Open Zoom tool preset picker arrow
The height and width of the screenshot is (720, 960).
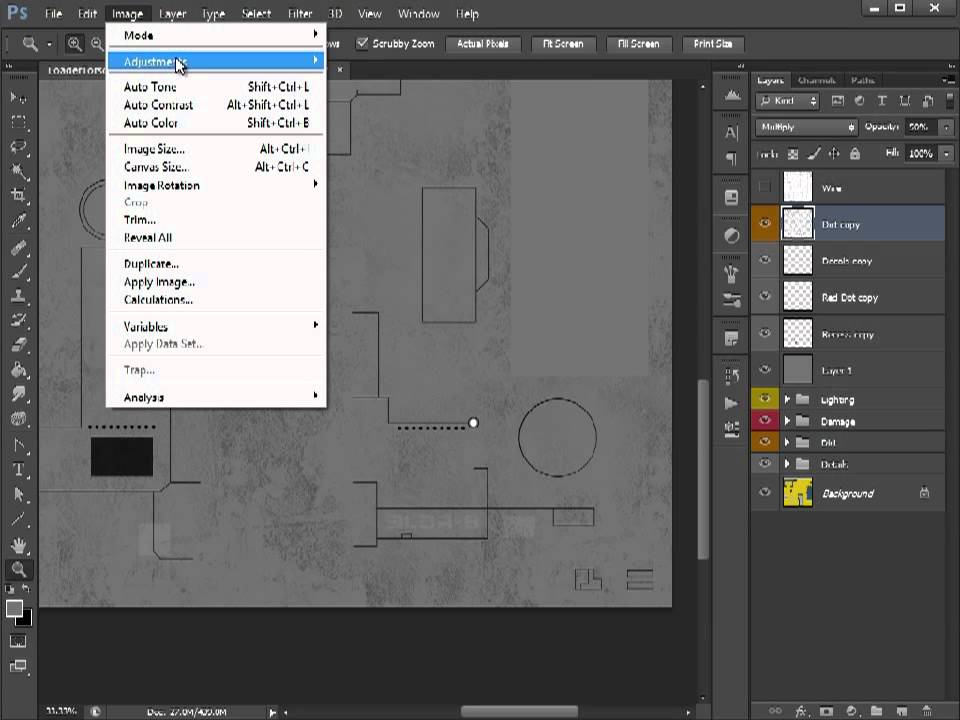point(50,44)
